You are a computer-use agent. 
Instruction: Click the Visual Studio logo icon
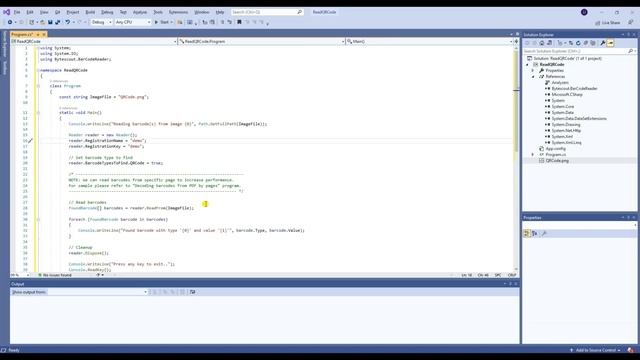click(7, 12)
